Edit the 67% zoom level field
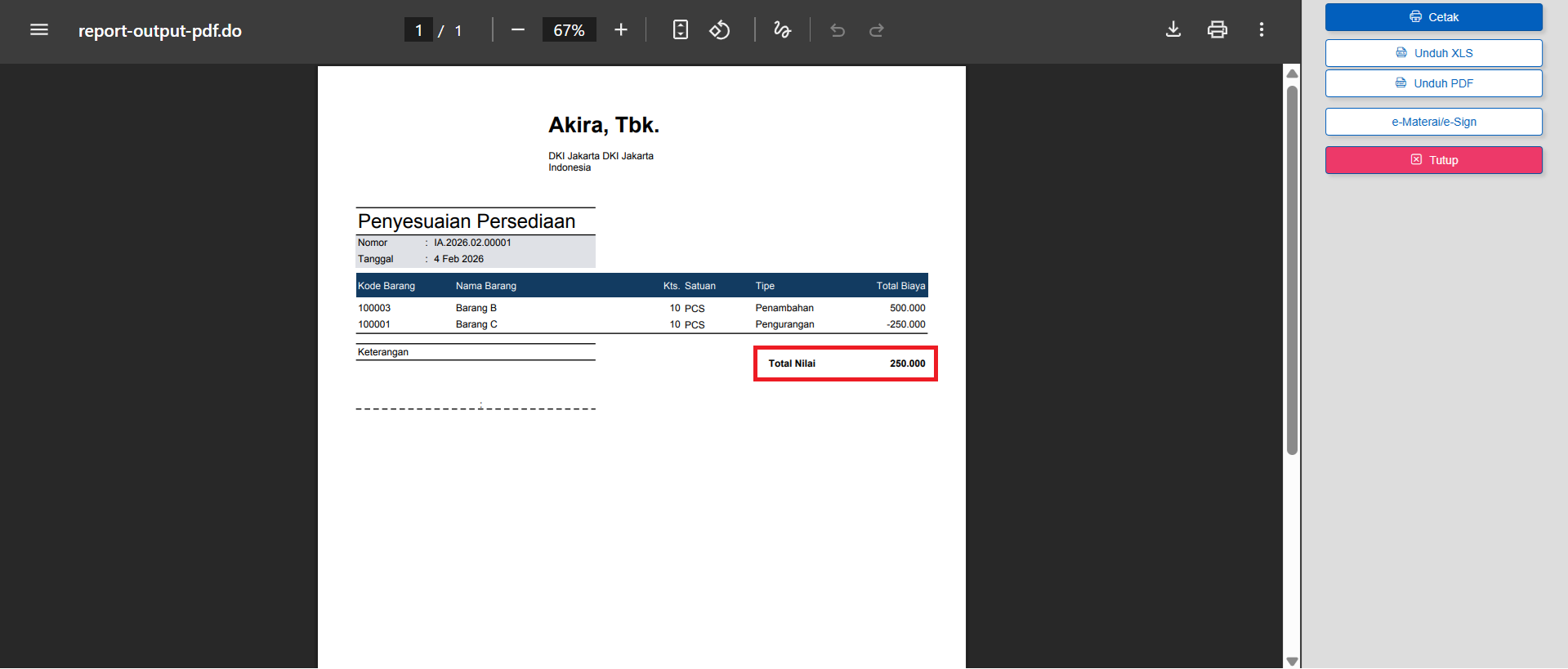Image resolution: width=1568 pixels, height=669 pixels. 569,30
